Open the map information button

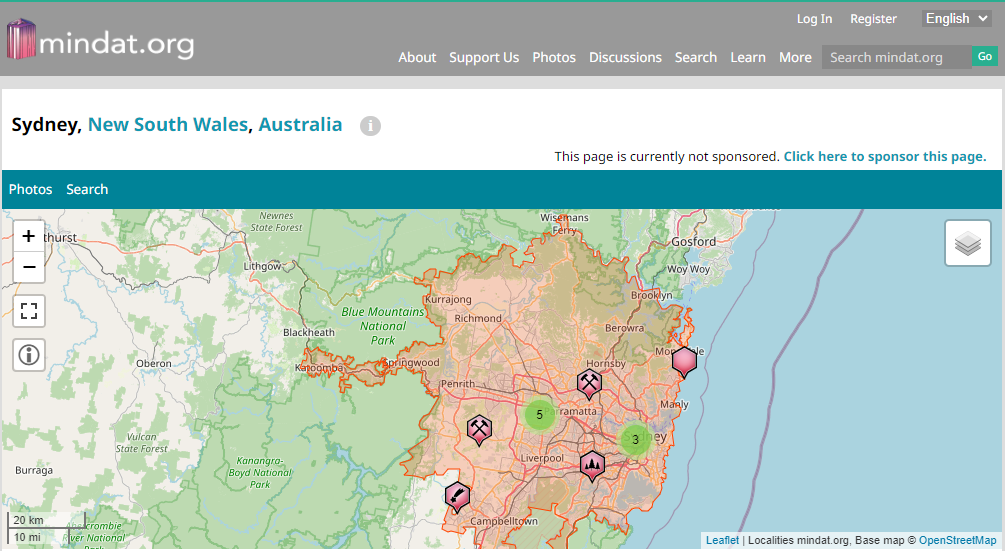pos(29,354)
